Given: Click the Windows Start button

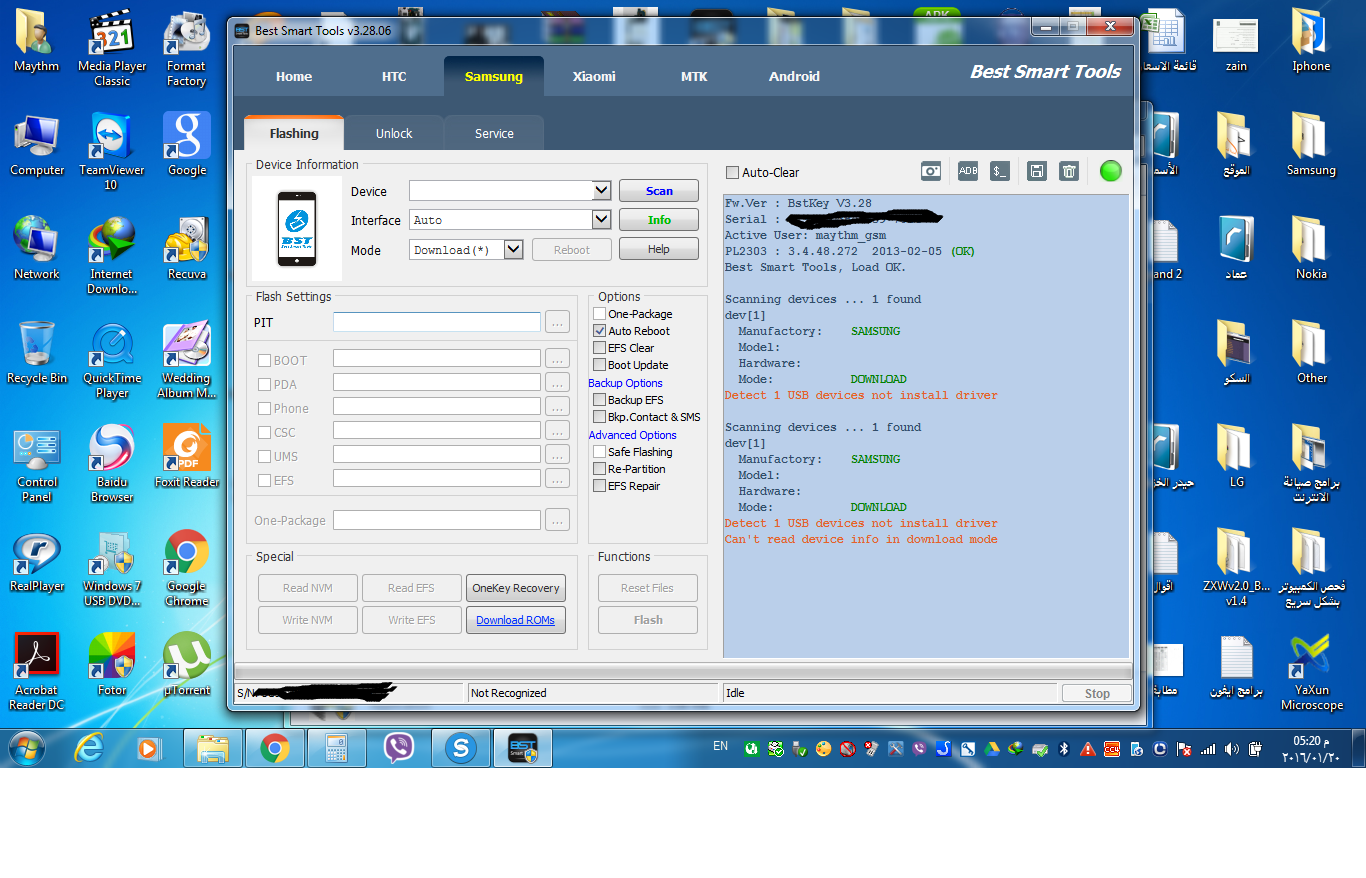Looking at the screenshot, I should [x=26, y=748].
